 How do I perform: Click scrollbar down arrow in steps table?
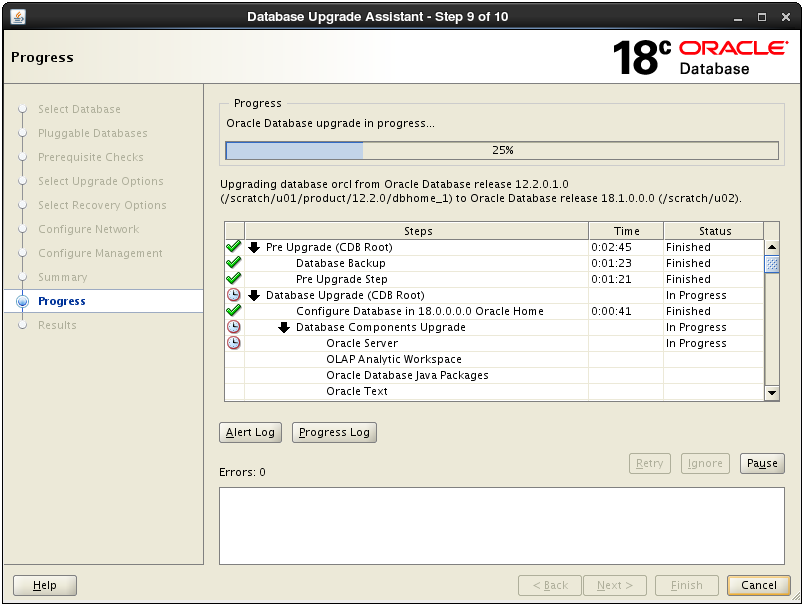[772, 393]
